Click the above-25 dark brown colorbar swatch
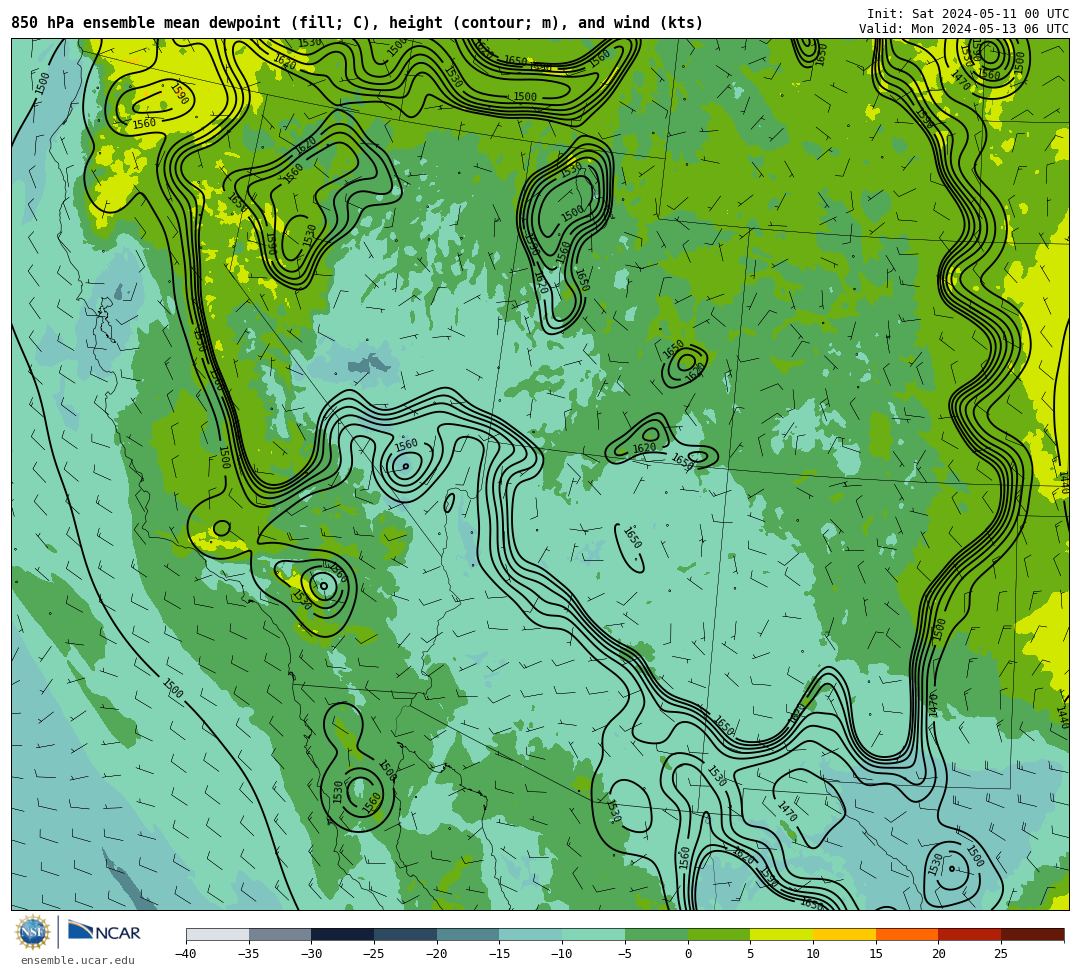The width and height of the screenshot is (1080, 973). coord(1032,935)
